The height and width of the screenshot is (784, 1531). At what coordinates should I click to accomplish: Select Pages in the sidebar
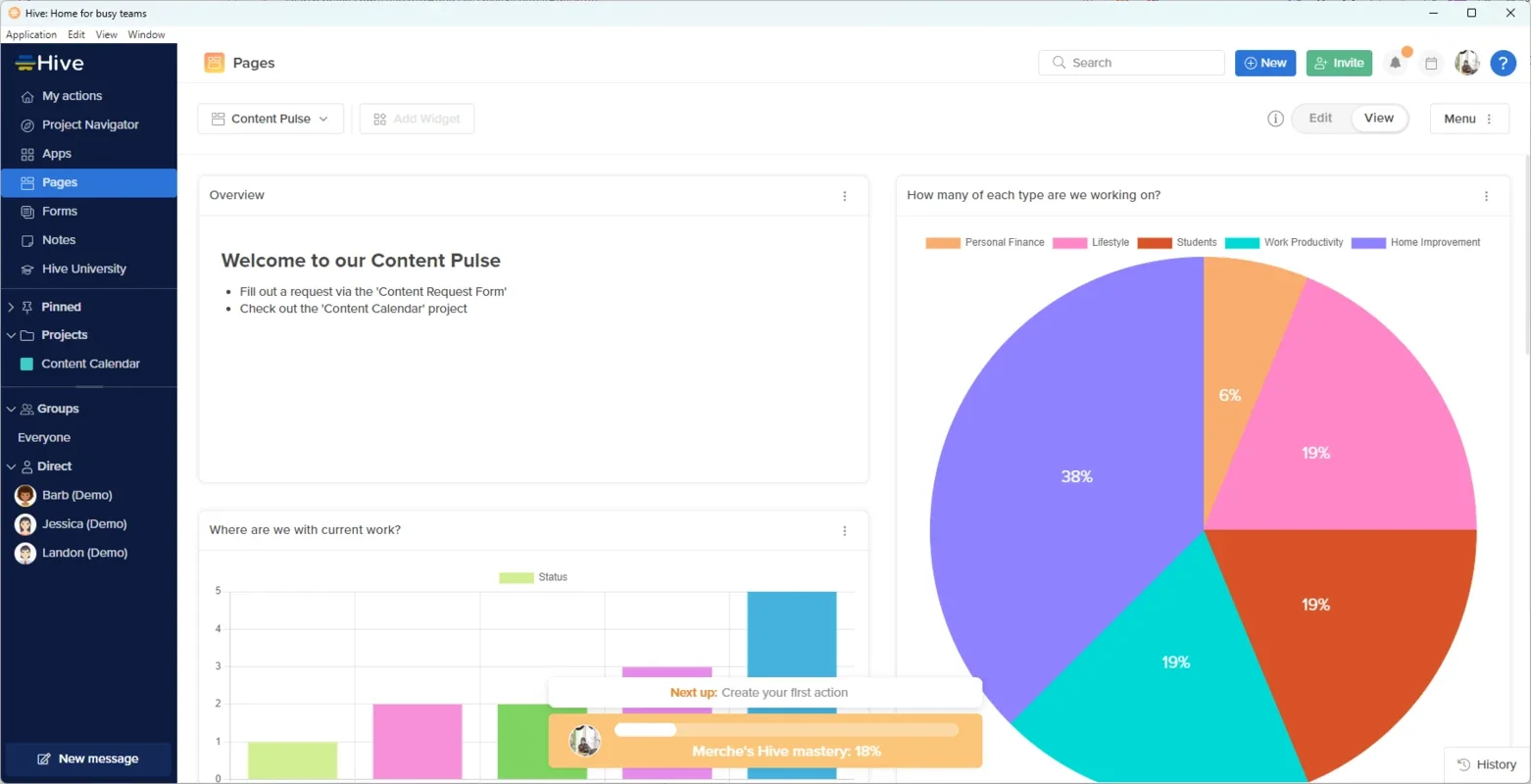(89, 183)
